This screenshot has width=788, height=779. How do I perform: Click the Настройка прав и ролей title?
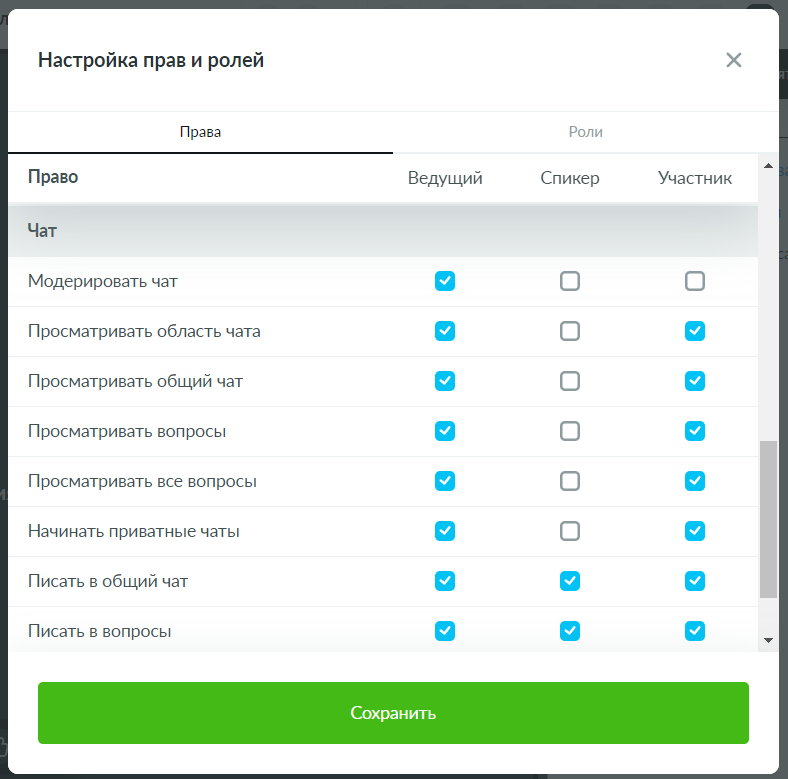[151, 60]
